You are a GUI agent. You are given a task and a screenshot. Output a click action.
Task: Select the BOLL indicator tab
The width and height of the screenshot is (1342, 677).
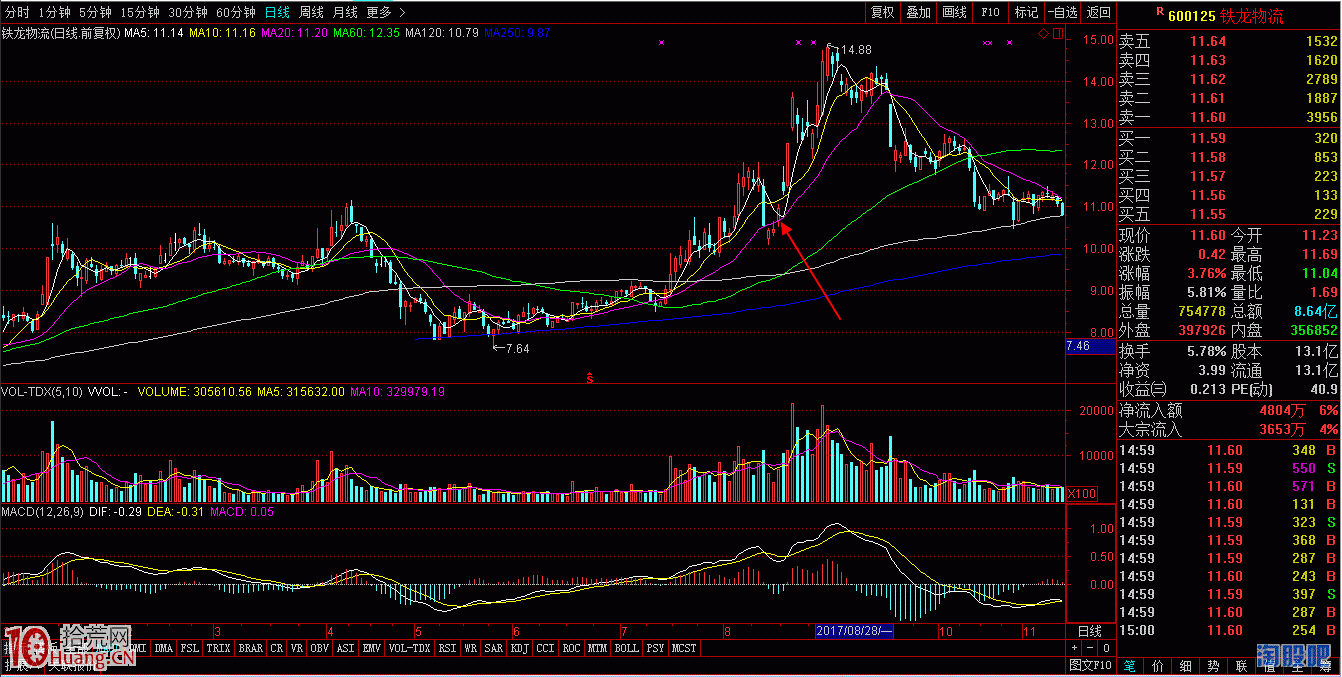coord(627,648)
